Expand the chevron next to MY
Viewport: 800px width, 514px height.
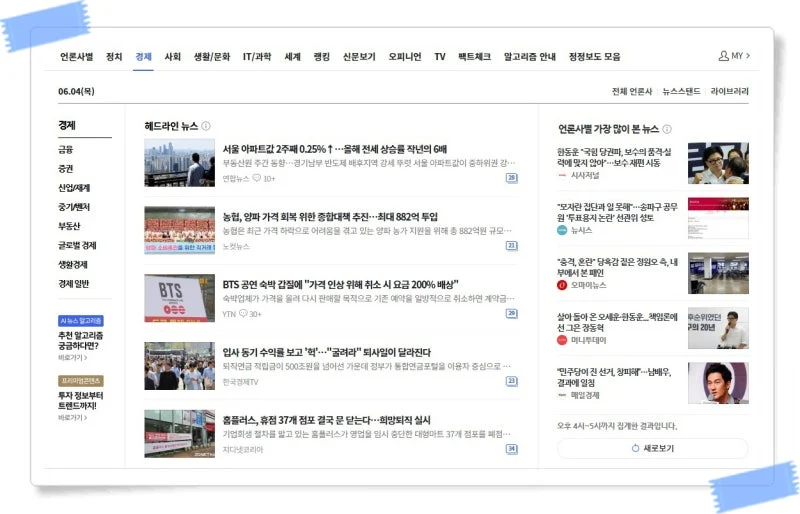(x=748, y=56)
